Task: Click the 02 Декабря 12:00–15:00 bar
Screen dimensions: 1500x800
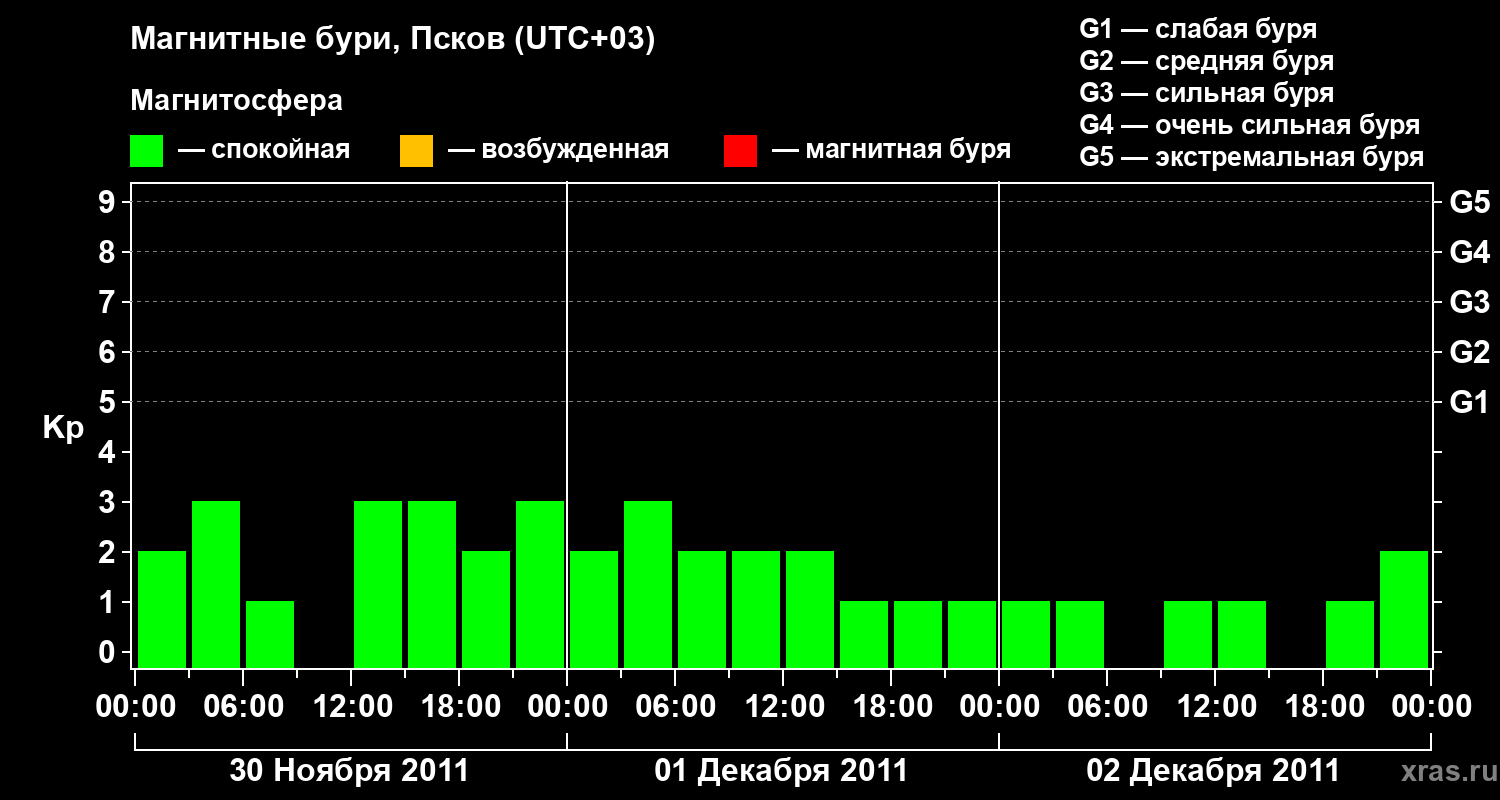Action: tap(1242, 634)
